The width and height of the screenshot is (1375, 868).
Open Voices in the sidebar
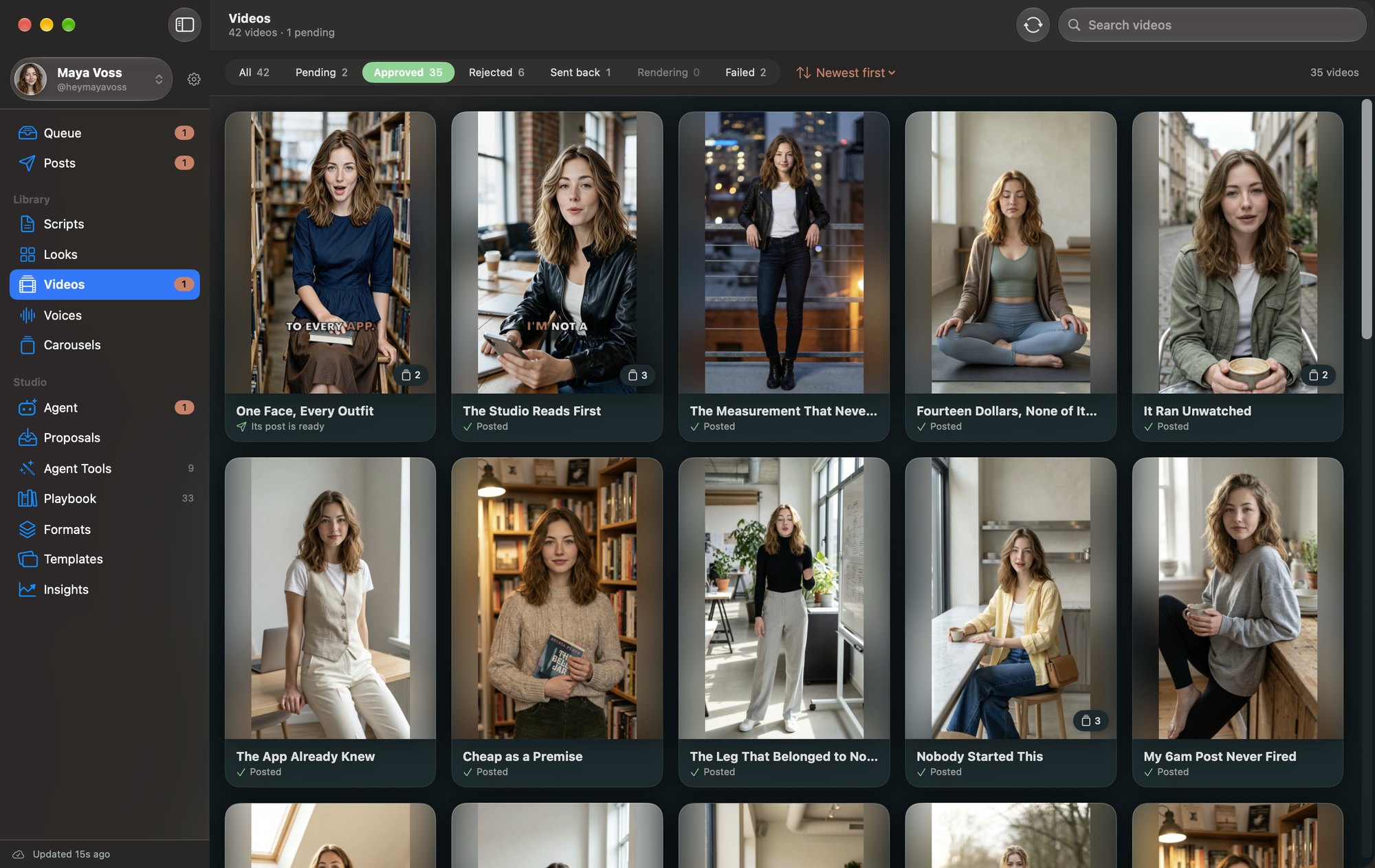pos(104,315)
